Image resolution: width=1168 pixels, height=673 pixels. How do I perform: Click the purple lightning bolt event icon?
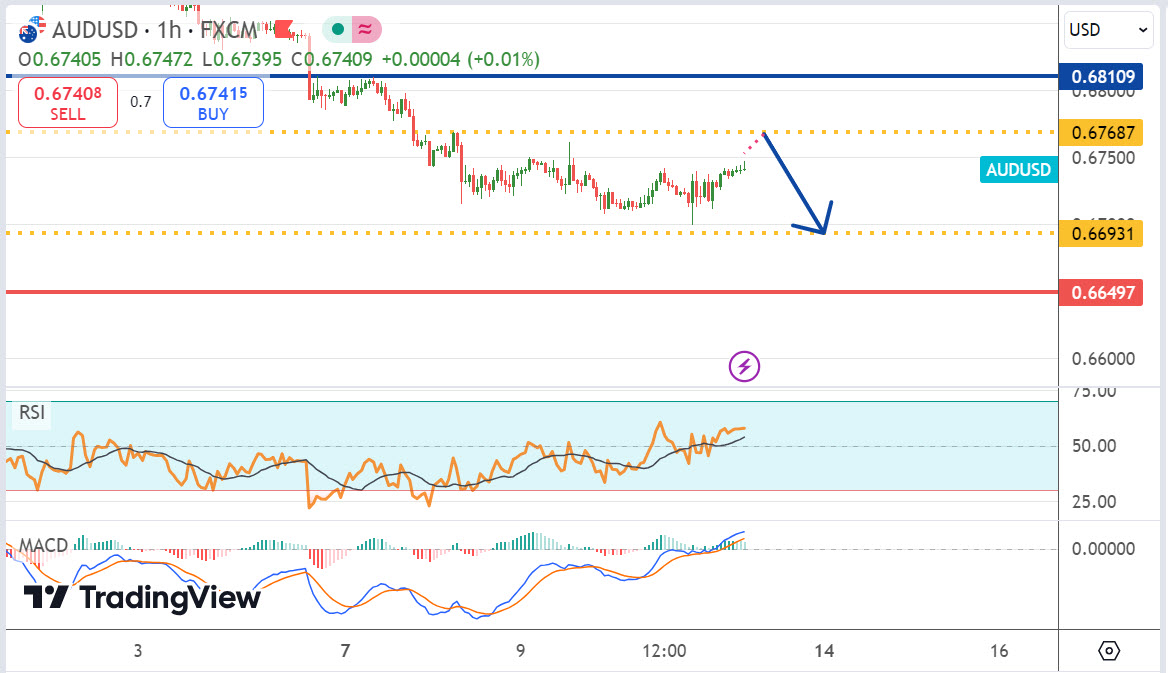coord(744,367)
